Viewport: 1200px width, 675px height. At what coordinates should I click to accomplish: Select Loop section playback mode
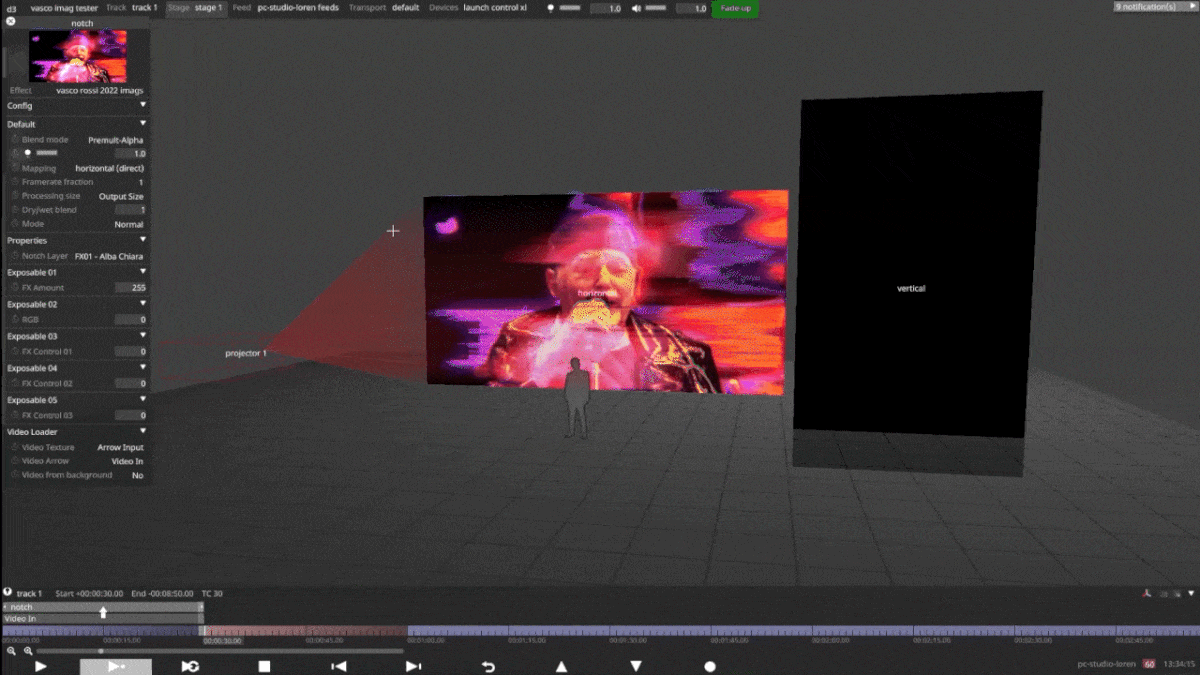click(190, 666)
